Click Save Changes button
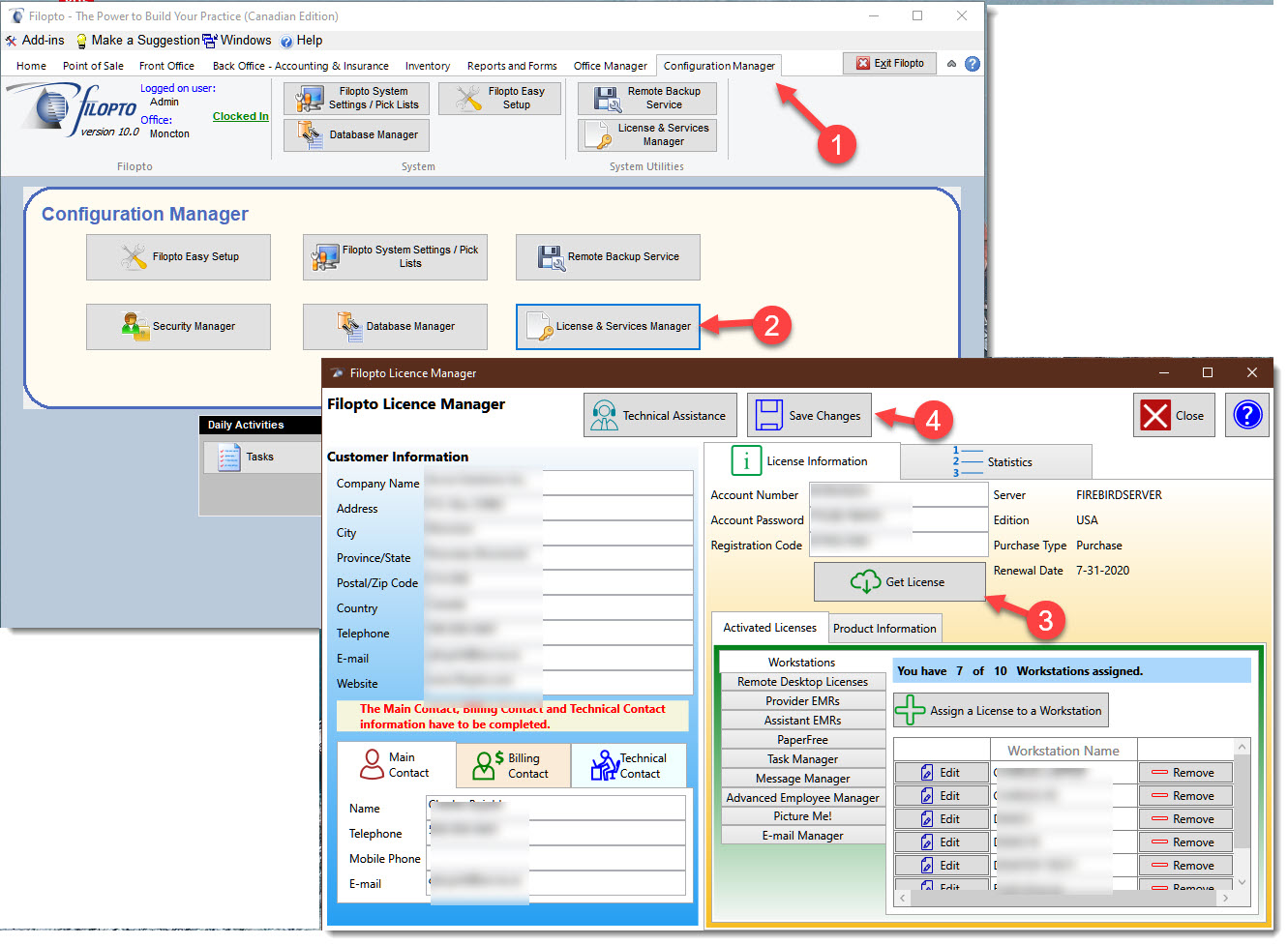The width and height of the screenshot is (1288, 945). coord(809,416)
